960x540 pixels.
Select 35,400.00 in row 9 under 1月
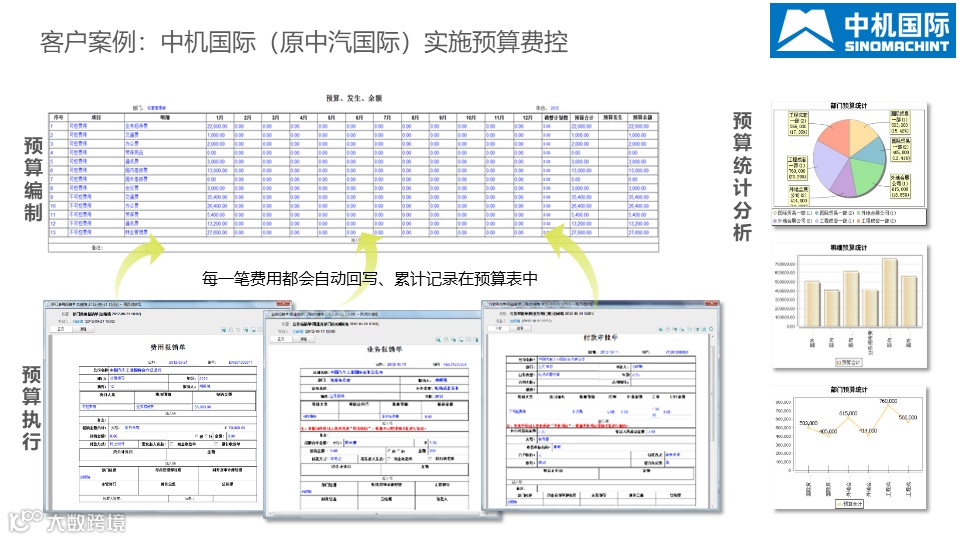217,197
